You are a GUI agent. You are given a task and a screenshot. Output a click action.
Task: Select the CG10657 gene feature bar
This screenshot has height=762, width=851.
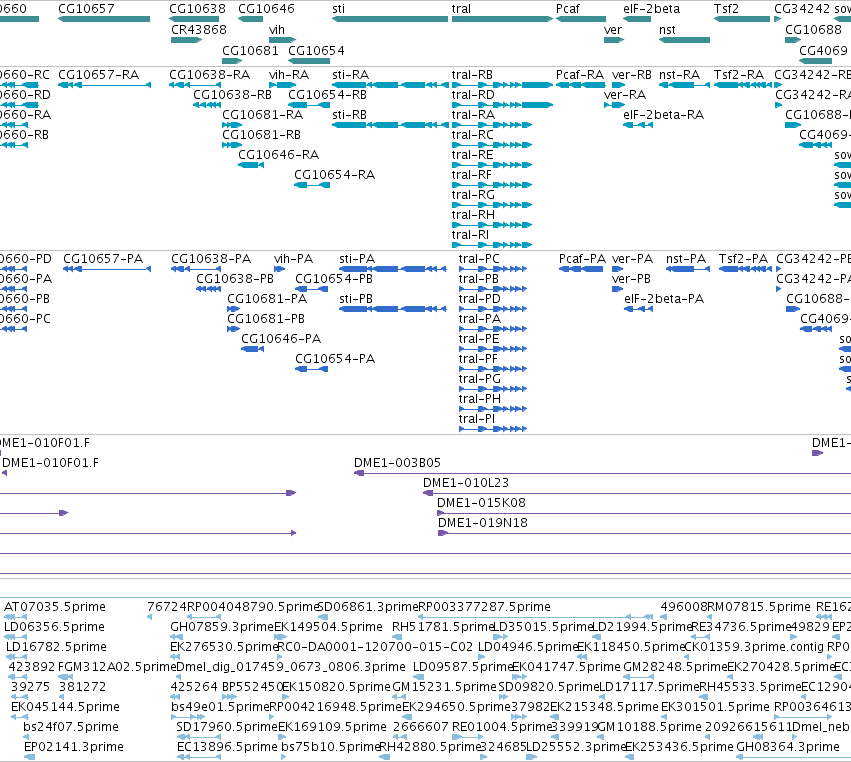pyautogui.click(x=104, y=19)
